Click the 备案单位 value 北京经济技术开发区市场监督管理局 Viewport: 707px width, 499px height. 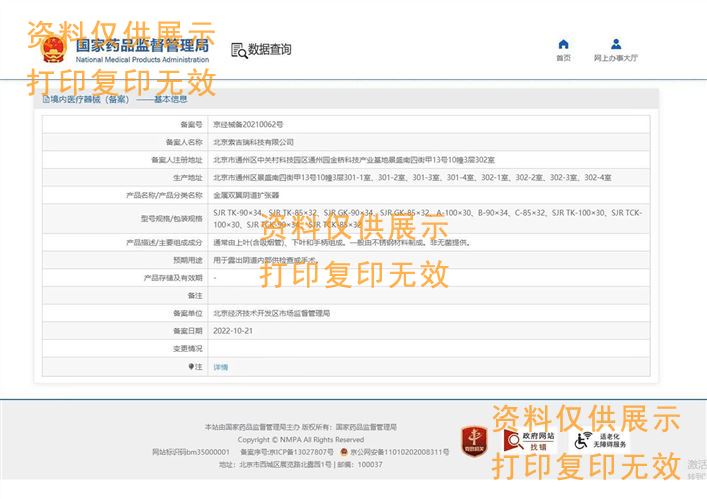click(x=271, y=313)
